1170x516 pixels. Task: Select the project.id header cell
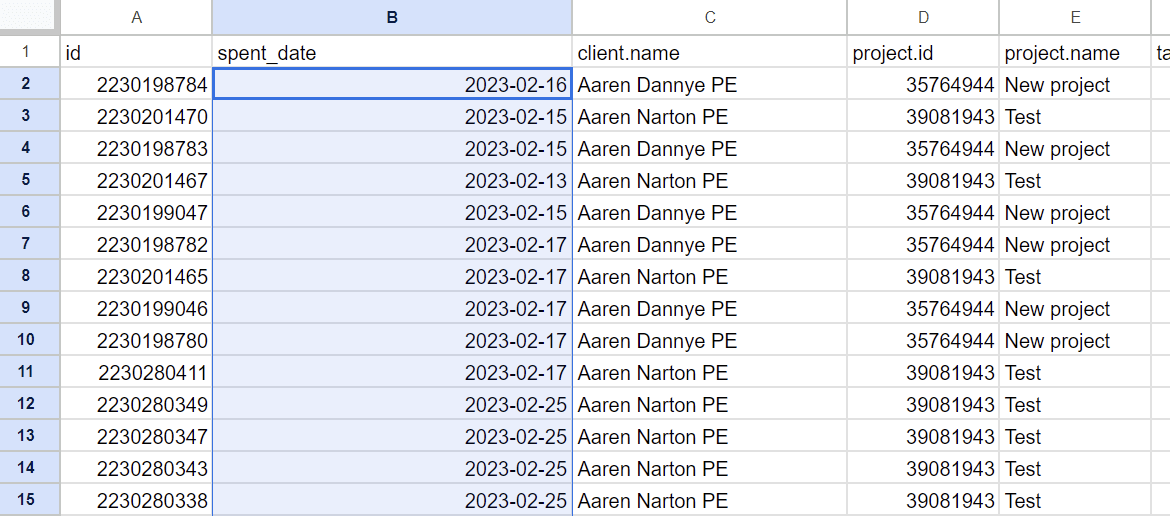[x=922, y=53]
